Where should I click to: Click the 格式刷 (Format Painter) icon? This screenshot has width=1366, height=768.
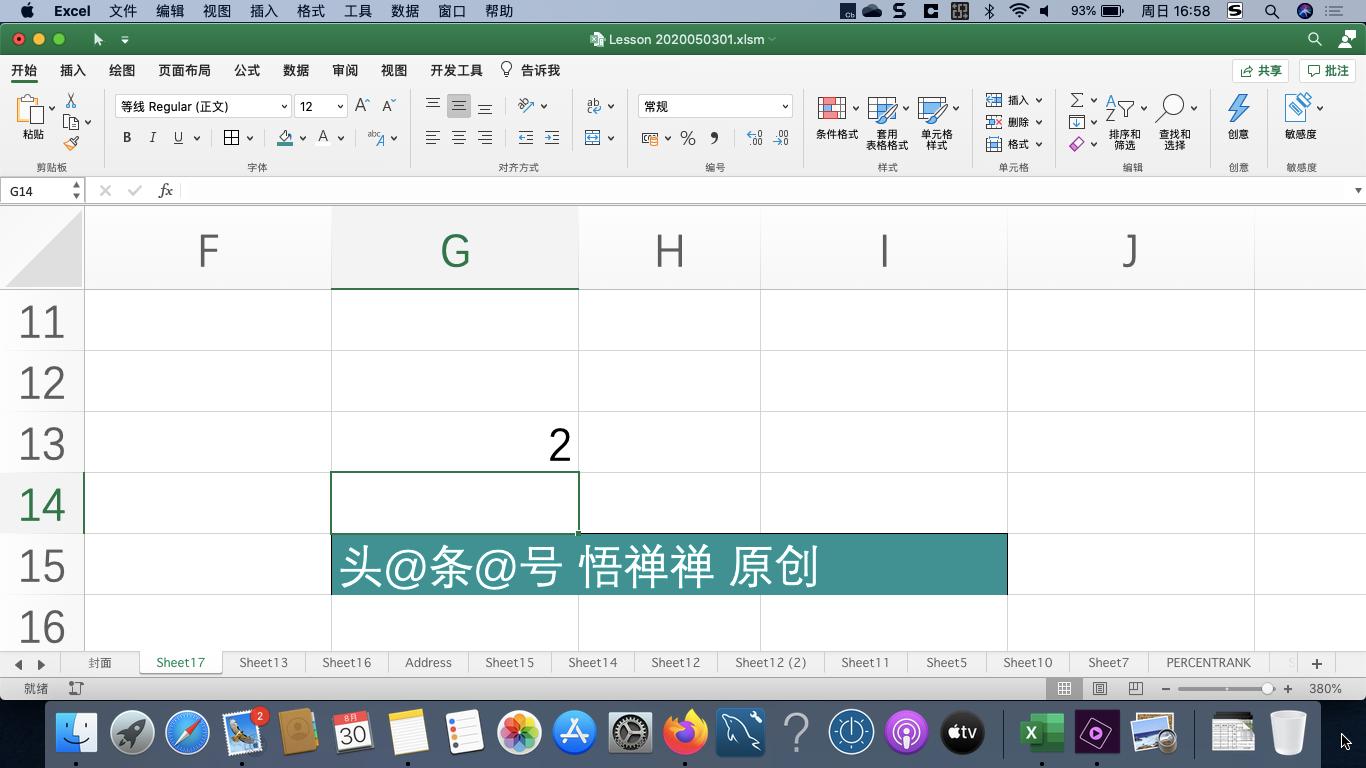(x=71, y=142)
